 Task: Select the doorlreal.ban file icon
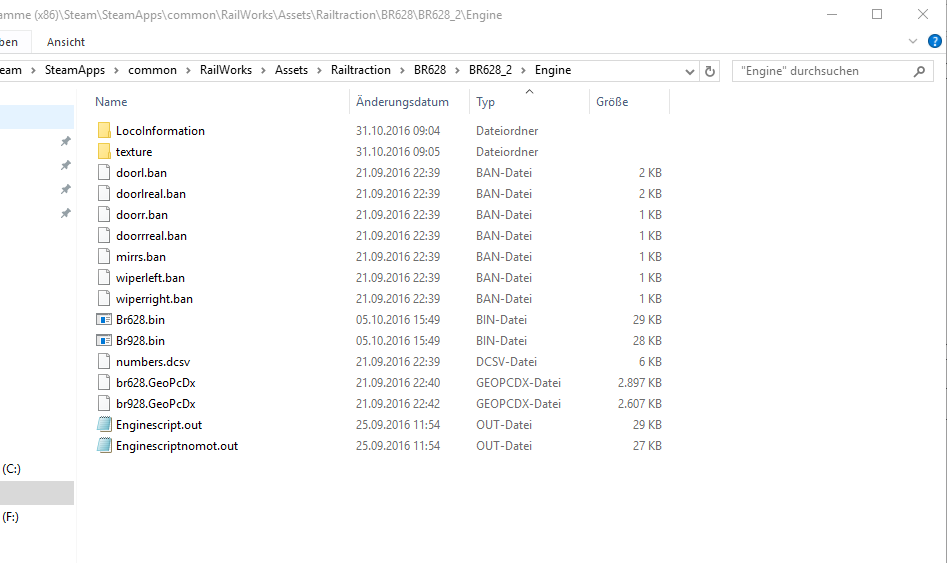tap(104, 194)
